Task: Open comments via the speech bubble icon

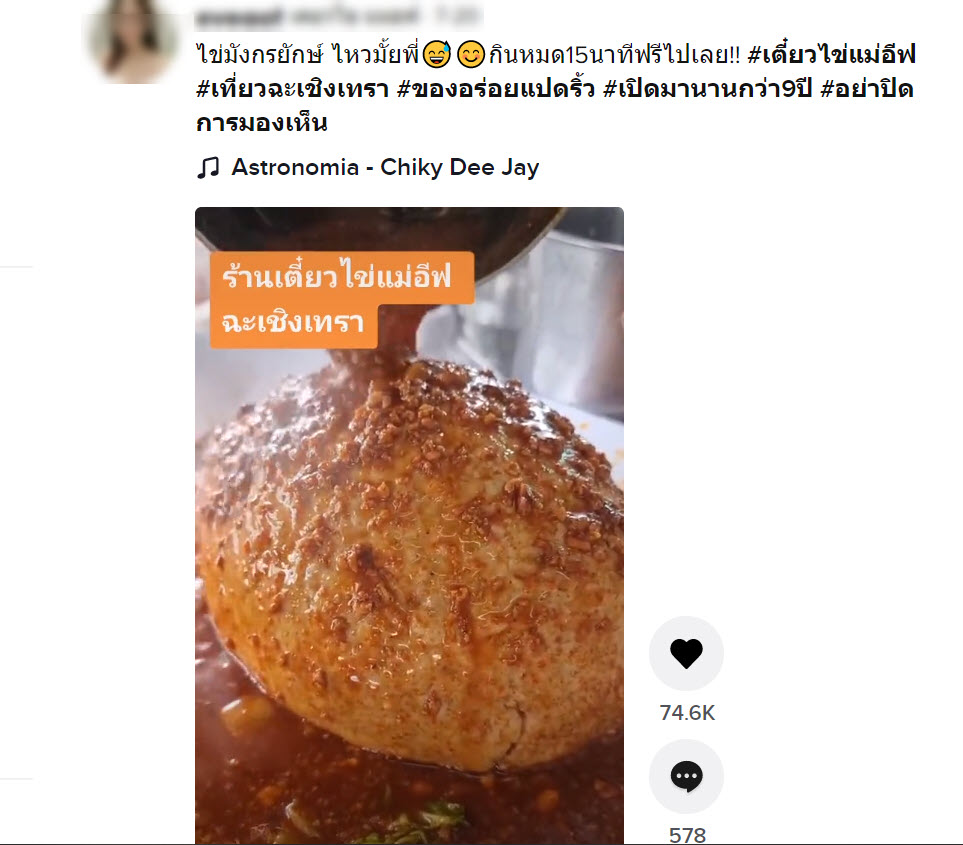Action: 686,776
